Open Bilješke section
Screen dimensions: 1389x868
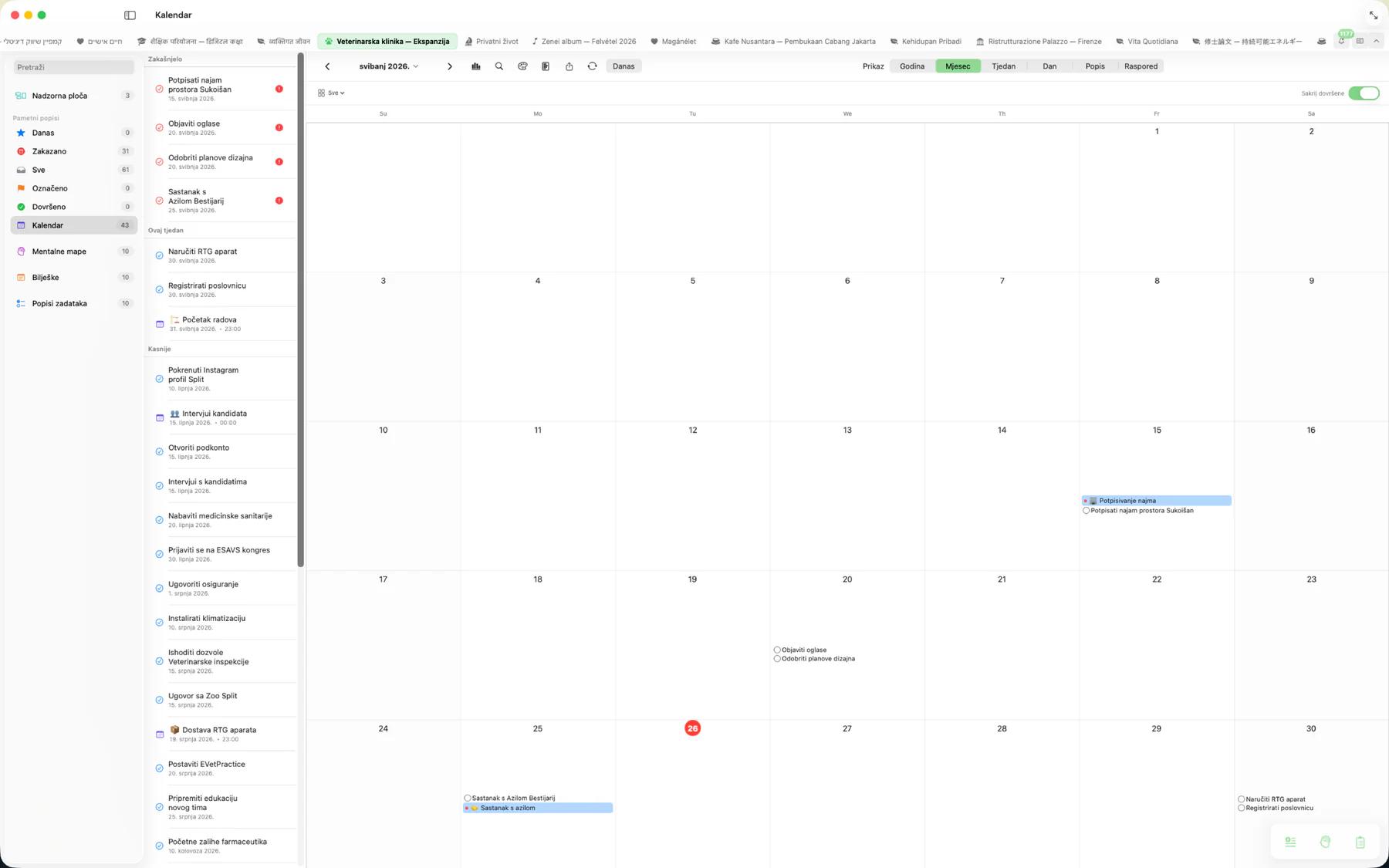click(74, 277)
